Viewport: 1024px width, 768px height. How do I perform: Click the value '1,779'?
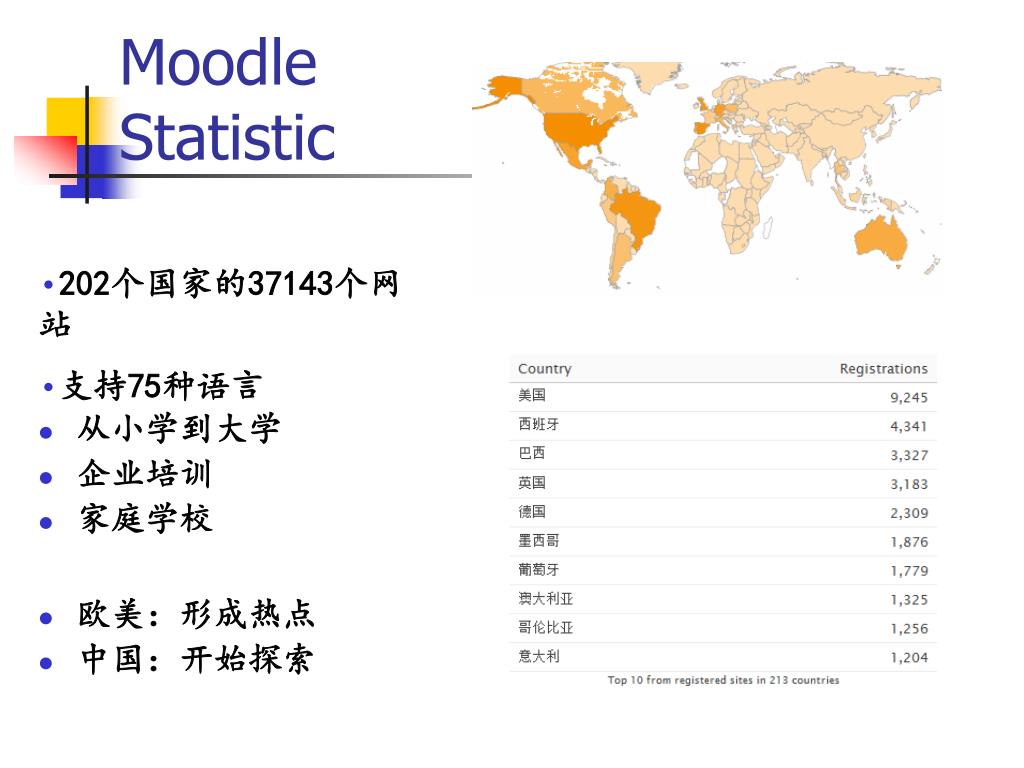pos(908,571)
